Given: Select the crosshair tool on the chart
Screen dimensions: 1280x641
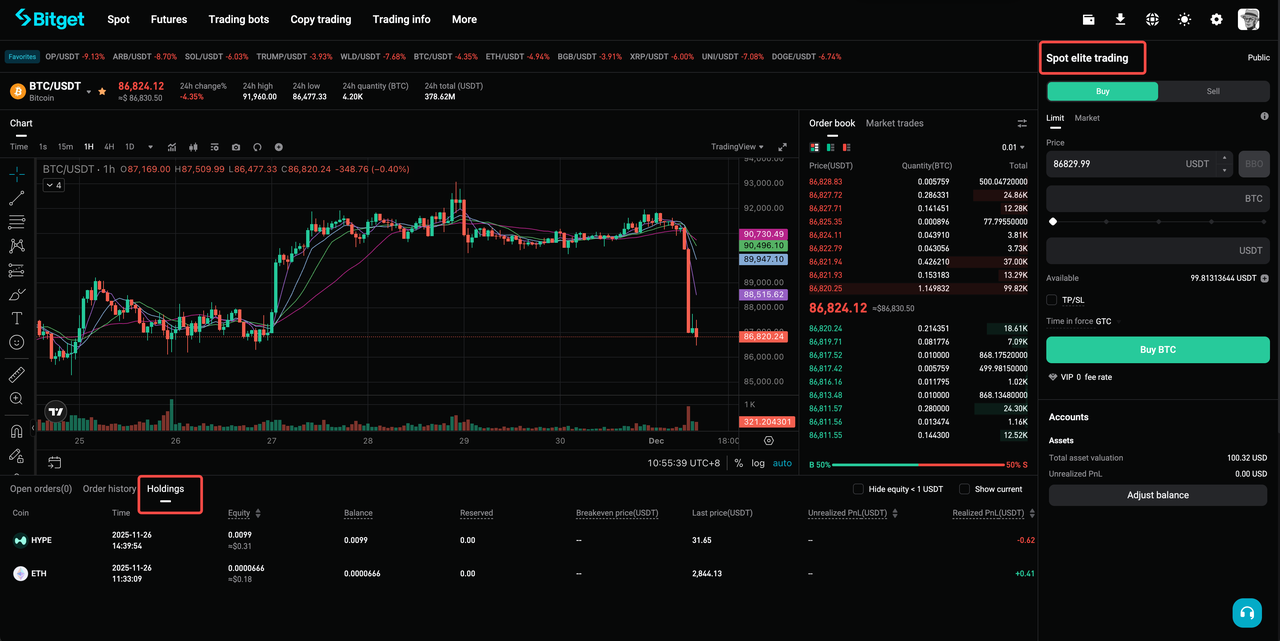Looking at the screenshot, I should (15, 173).
